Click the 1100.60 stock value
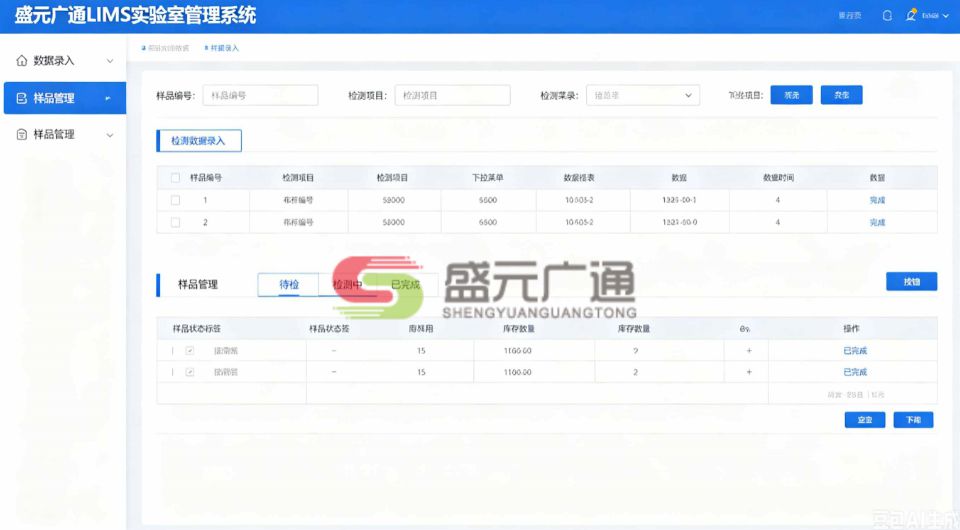The height and width of the screenshot is (530, 960). (x=517, y=351)
